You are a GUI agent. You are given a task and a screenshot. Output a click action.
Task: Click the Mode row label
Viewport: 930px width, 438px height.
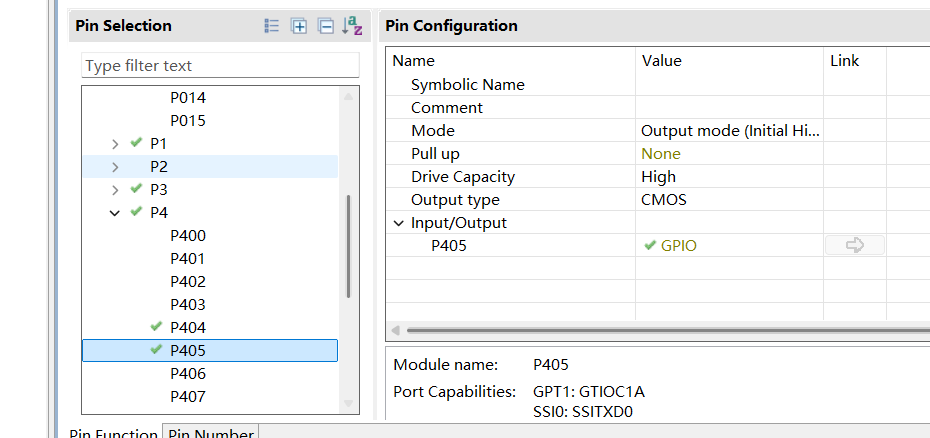point(432,131)
